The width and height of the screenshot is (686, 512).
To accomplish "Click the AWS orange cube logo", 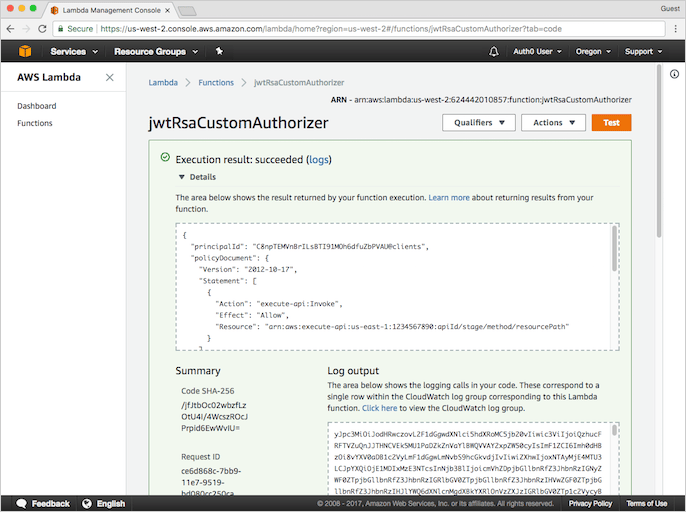I will [25, 51].
